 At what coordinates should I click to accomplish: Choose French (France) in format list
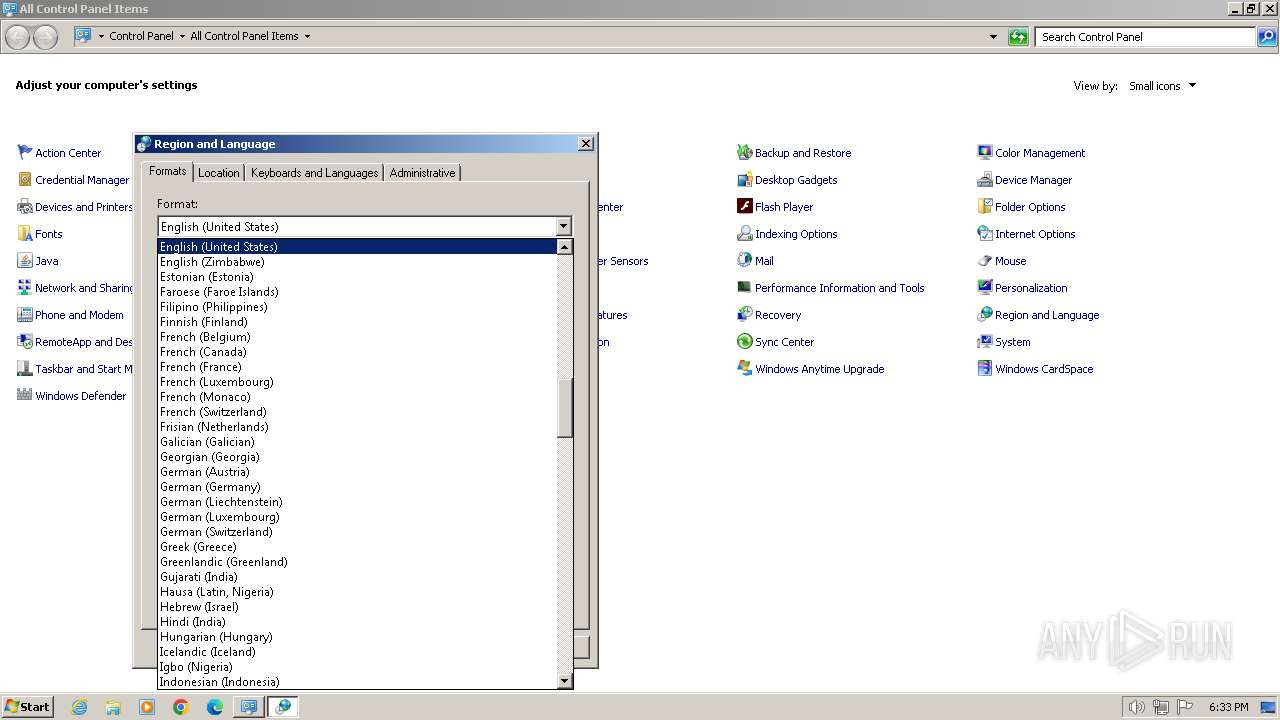tap(358, 367)
